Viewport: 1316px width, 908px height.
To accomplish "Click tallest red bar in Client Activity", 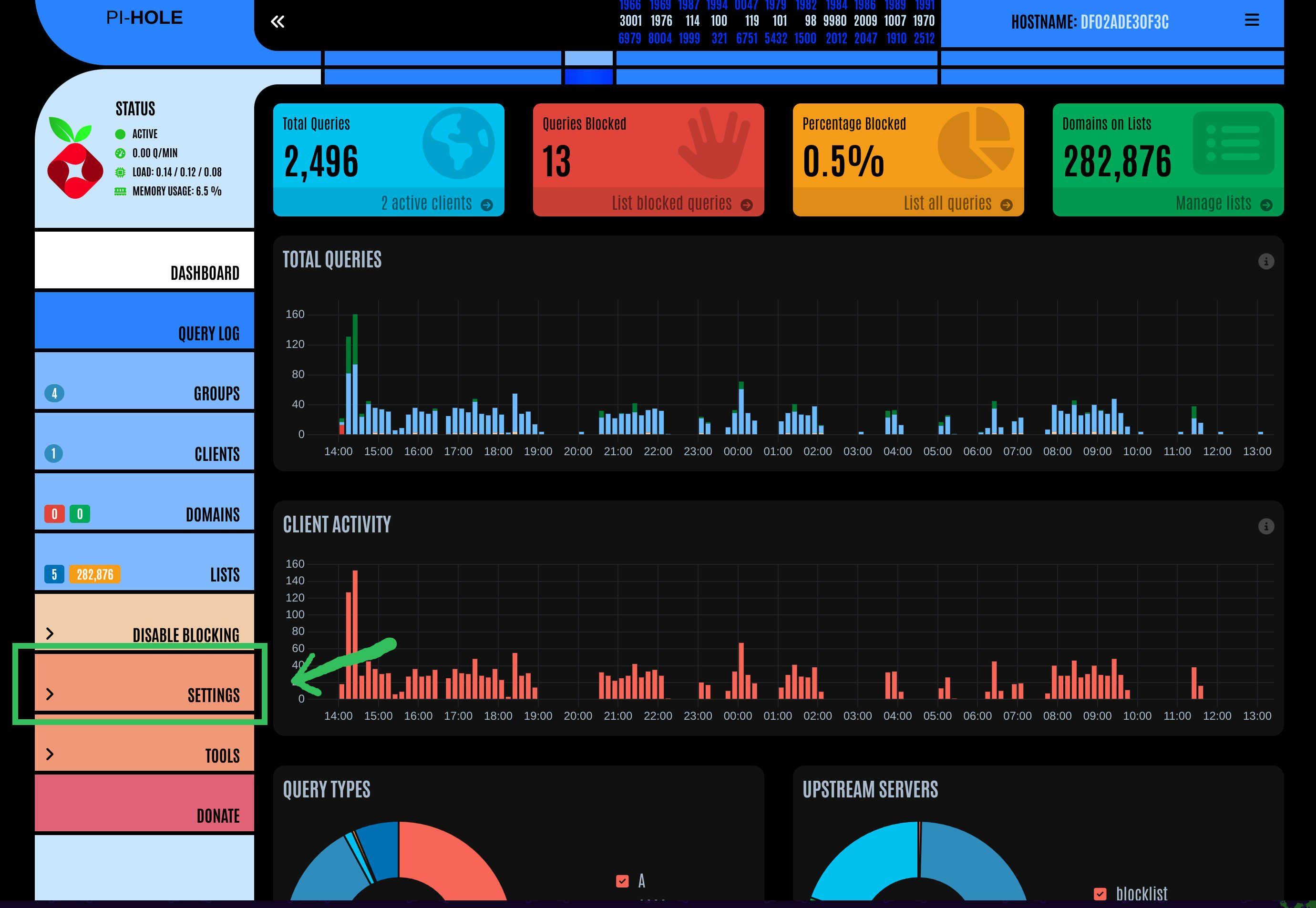I will tap(355, 634).
